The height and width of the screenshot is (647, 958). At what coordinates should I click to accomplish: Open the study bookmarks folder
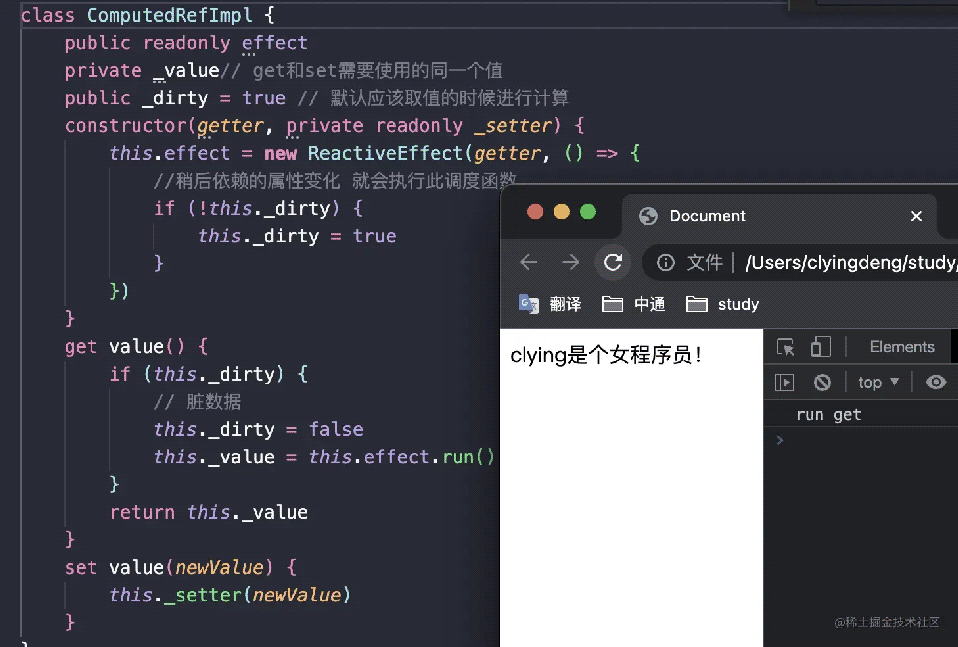[x=723, y=304]
